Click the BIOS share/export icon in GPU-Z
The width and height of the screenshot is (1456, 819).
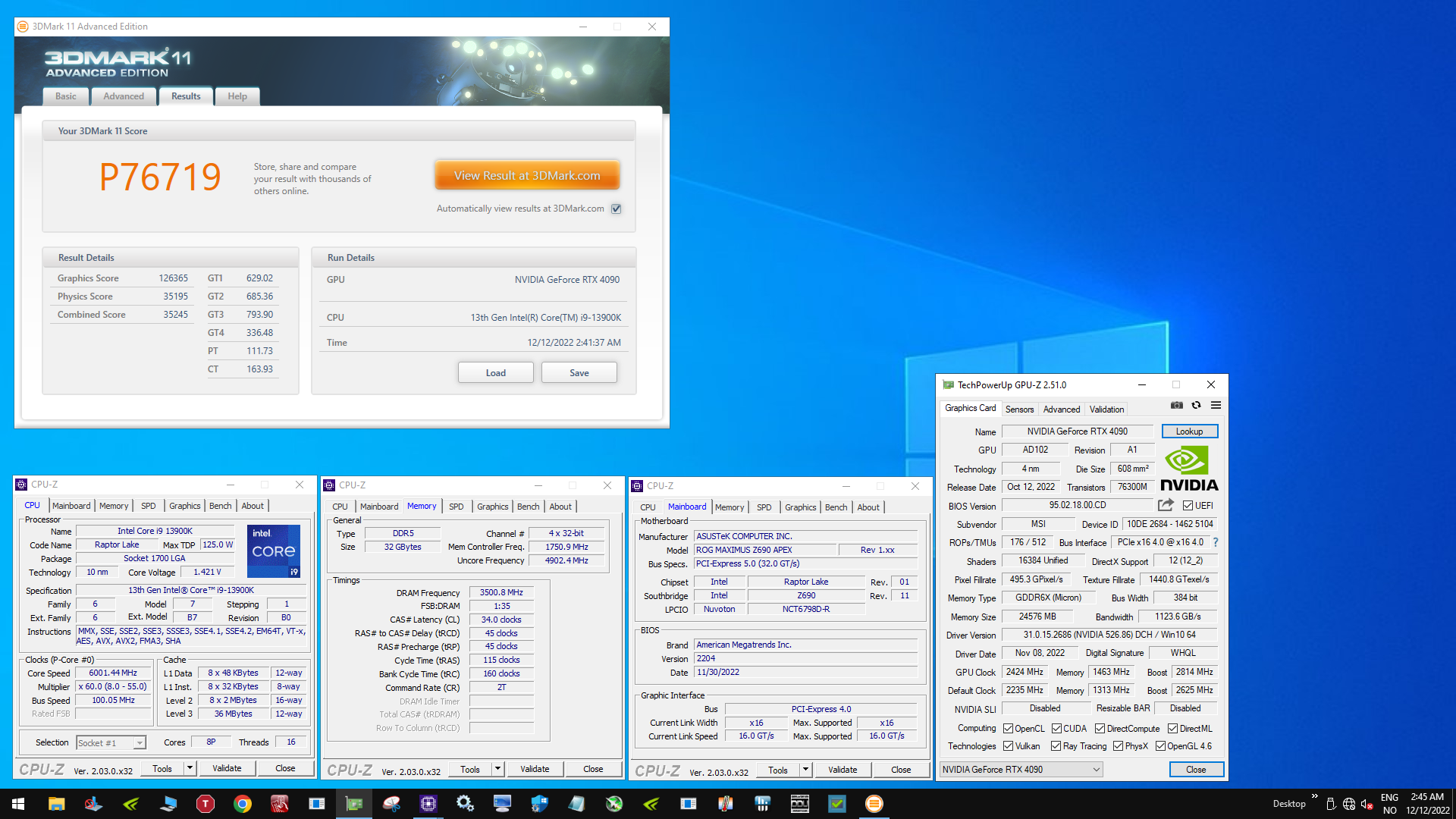(x=1166, y=505)
